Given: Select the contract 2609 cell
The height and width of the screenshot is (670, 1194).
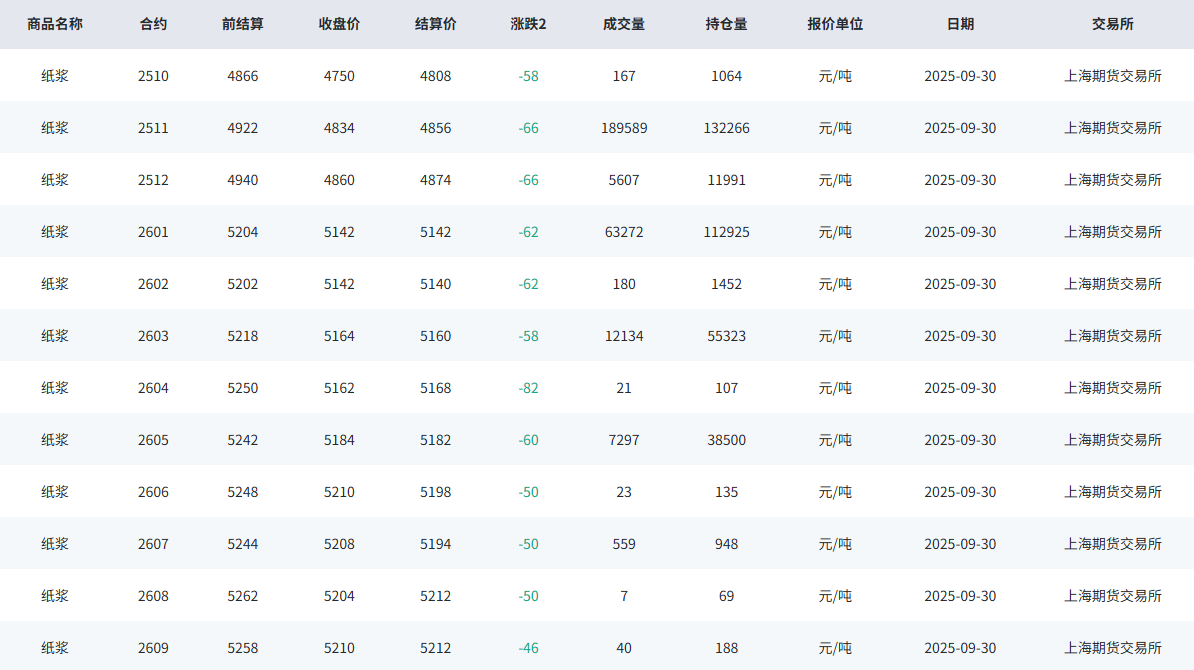Looking at the screenshot, I should pos(153,648).
